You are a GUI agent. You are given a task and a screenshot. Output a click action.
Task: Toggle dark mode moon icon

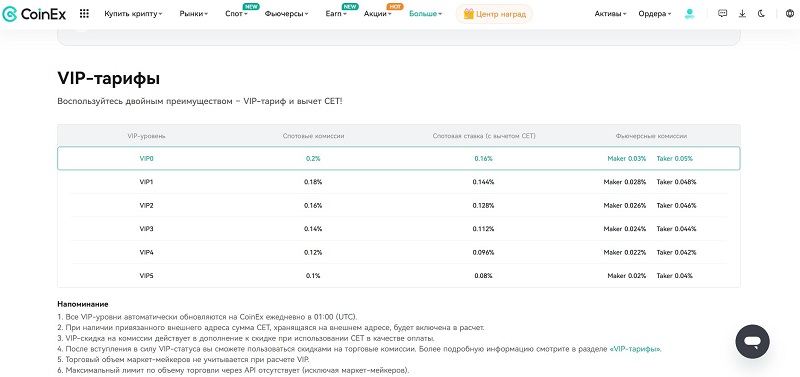(762, 14)
